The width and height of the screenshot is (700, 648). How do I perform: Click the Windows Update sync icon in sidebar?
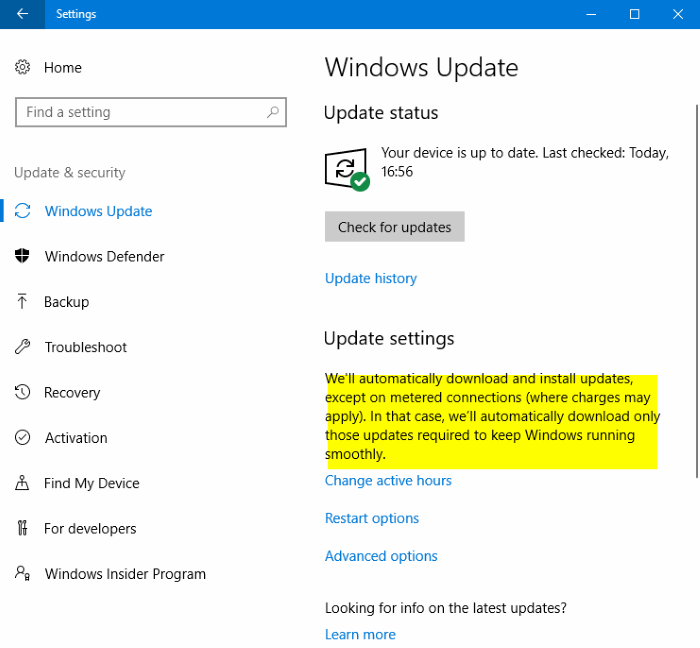click(22, 211)
